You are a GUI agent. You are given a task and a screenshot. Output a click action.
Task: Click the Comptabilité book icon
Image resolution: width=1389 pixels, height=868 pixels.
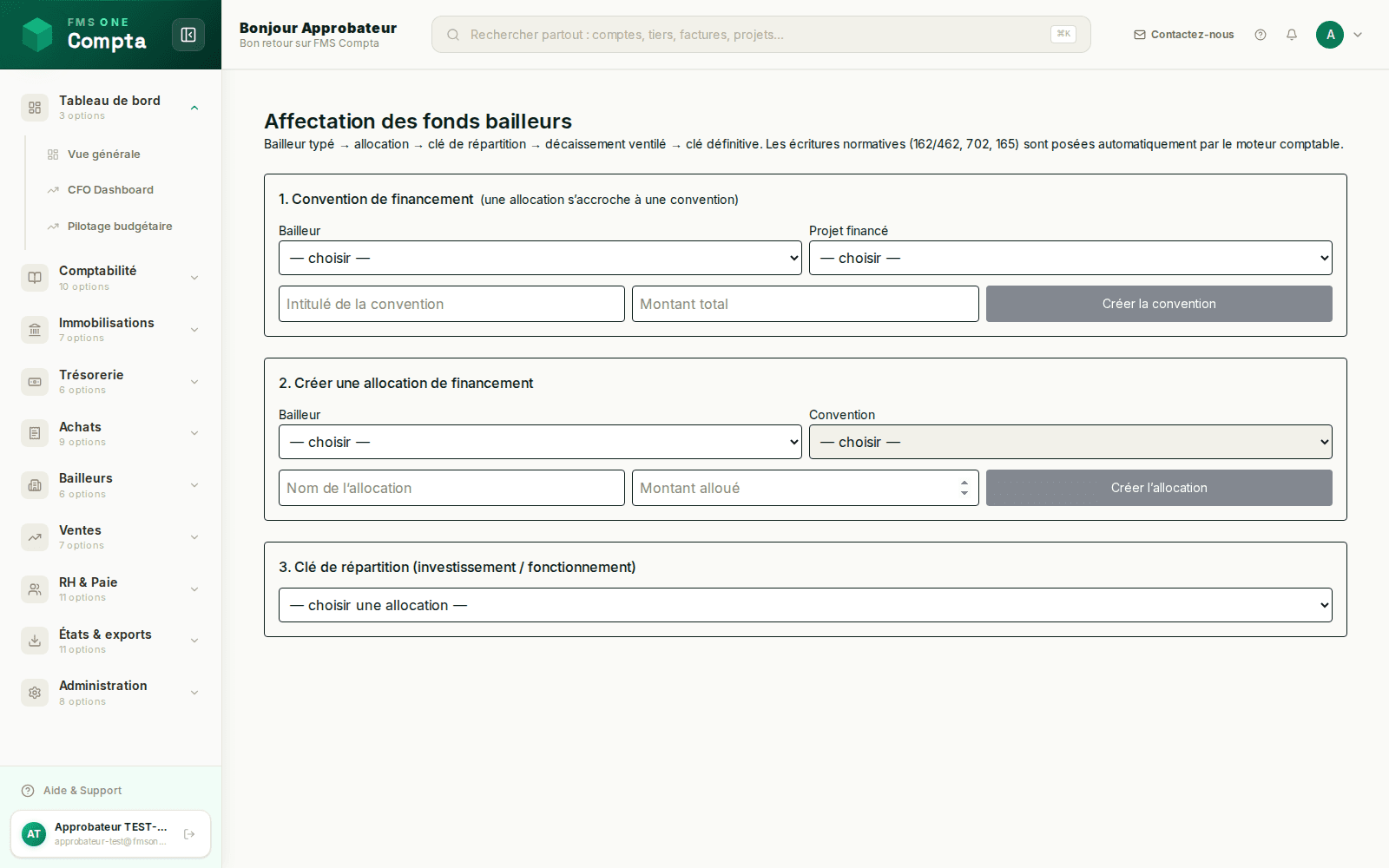coord(35,278)
